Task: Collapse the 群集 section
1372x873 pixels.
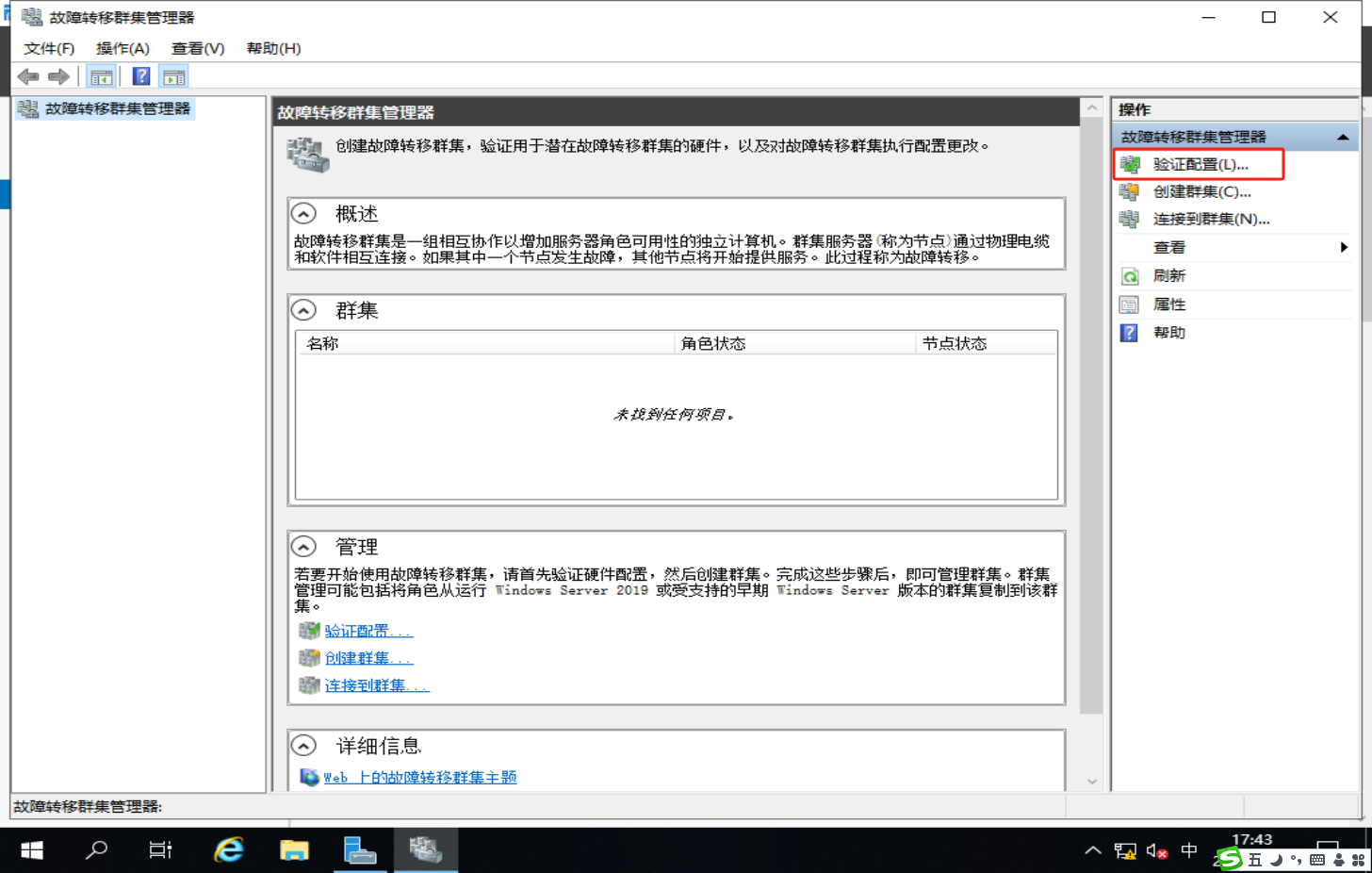Action: (x=303, y=309)
